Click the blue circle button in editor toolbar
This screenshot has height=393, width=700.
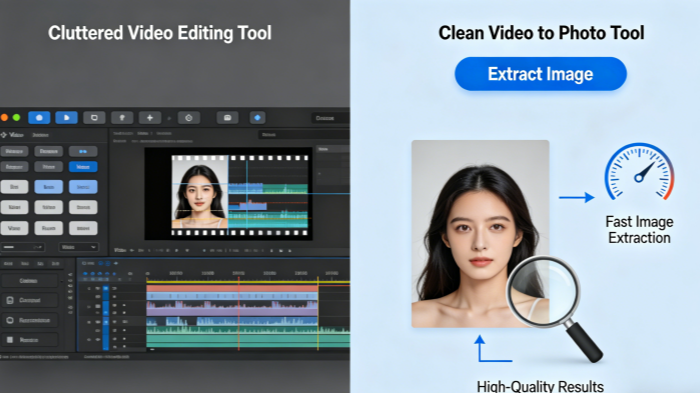click(x=39, y=118)
